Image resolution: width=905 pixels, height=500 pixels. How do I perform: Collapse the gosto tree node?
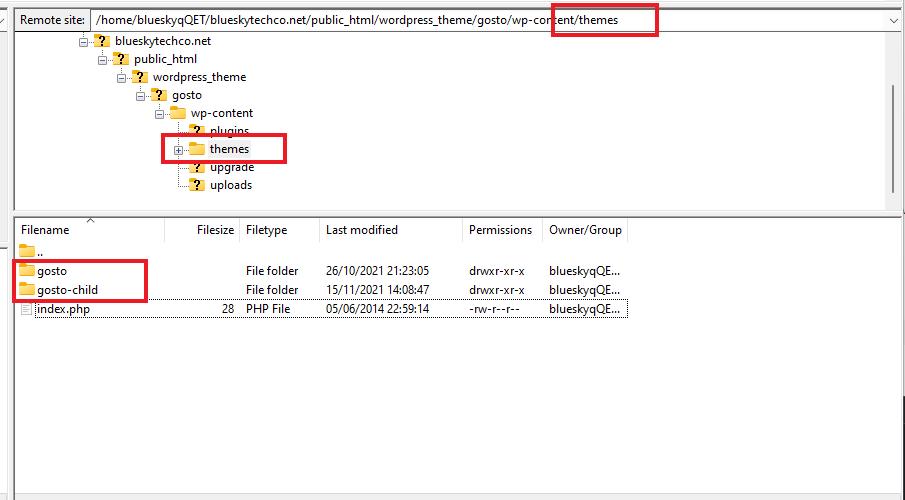coord(141,96)
